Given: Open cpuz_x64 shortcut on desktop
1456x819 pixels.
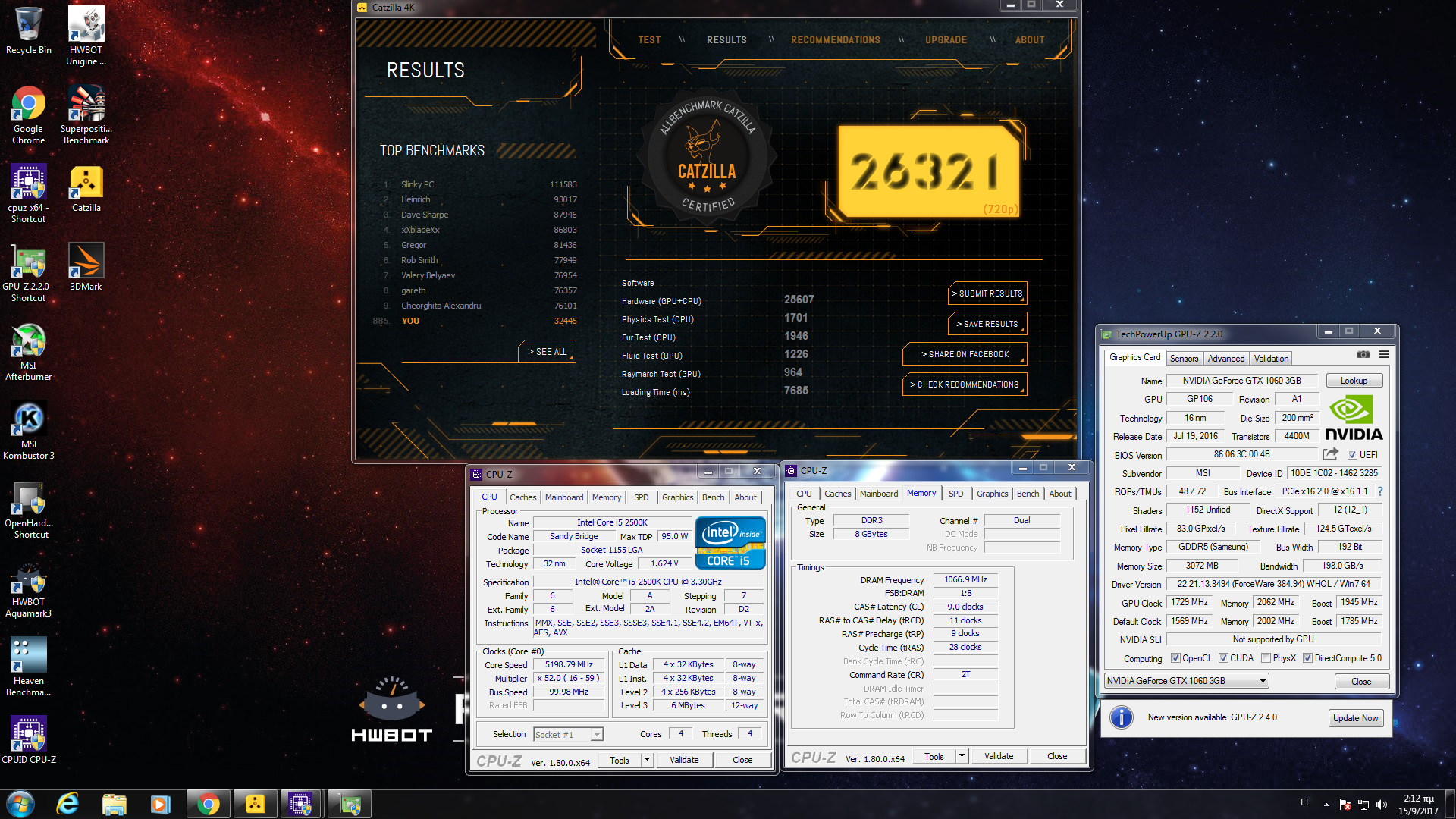Looking at the screenshot, I should (28, 193).
